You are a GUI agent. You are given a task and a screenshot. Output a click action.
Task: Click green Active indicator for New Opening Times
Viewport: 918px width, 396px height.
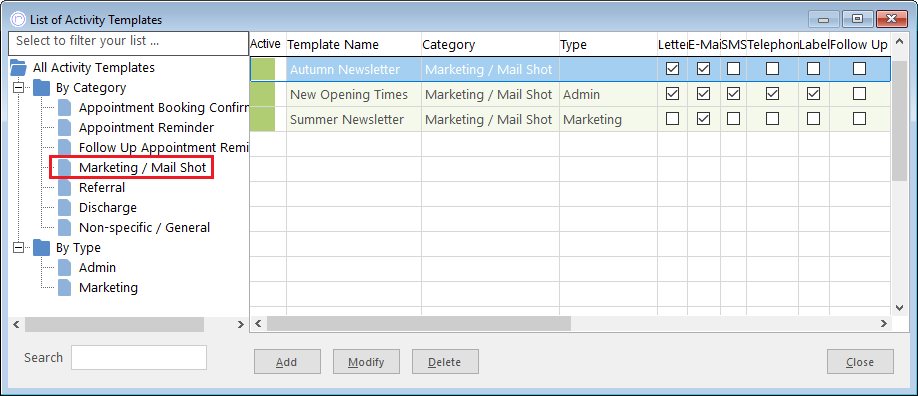(263, 94)
